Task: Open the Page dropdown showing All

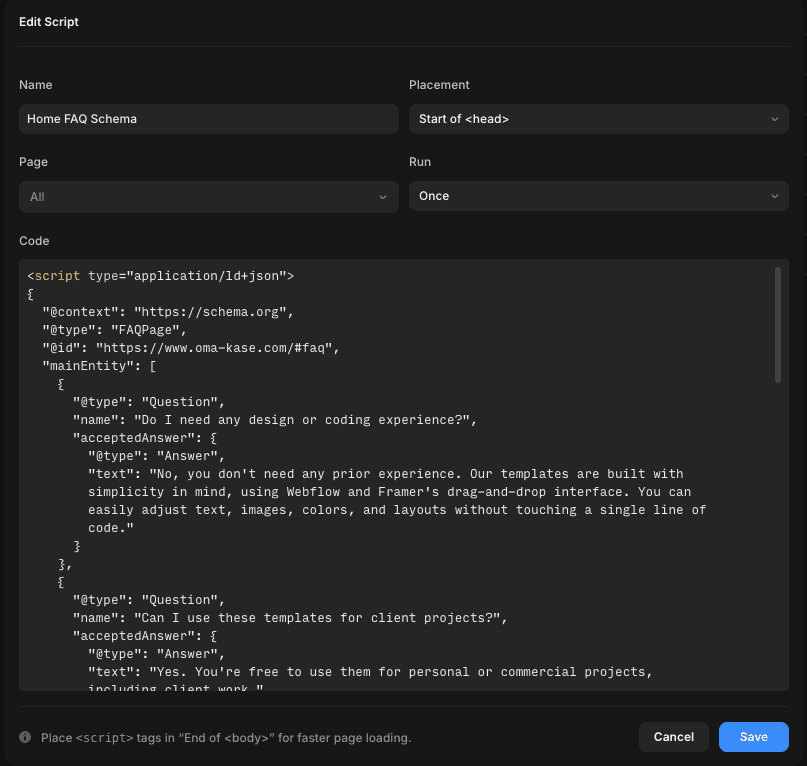Action: (x=208, y=197)
